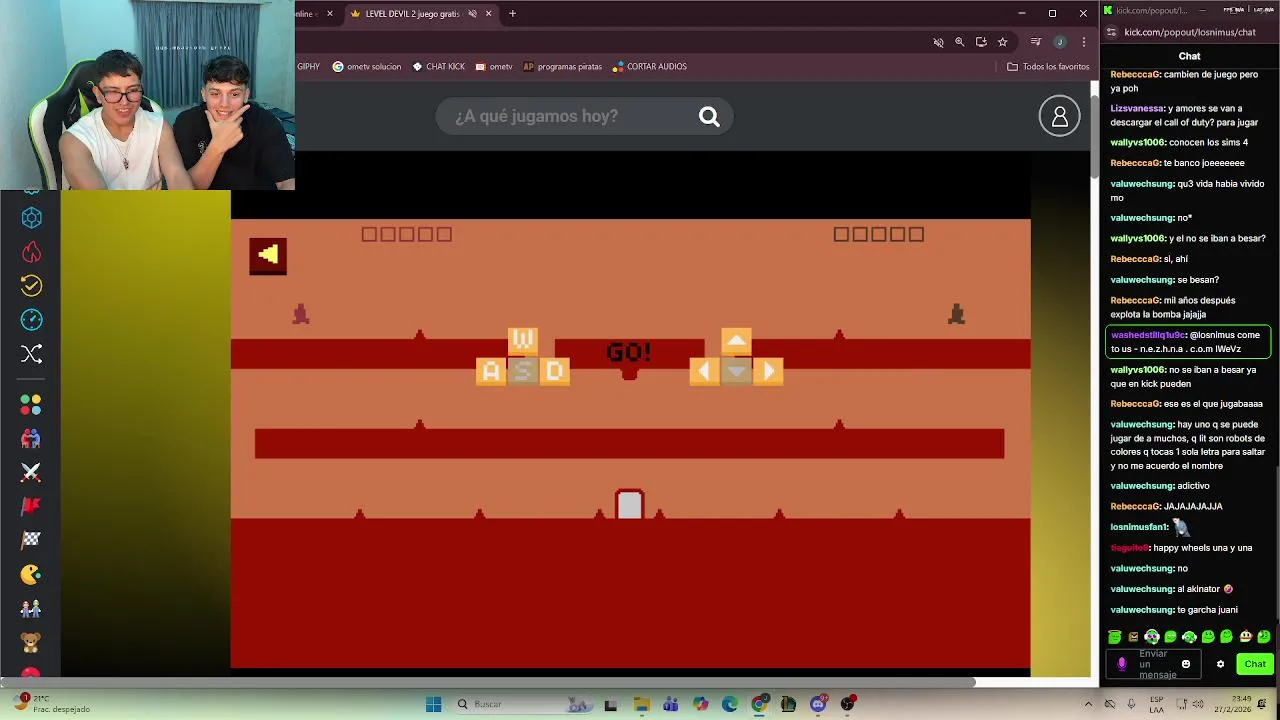Open the chat settings gear icon
Viewport: 1280px width, 720px height.
1220,664
